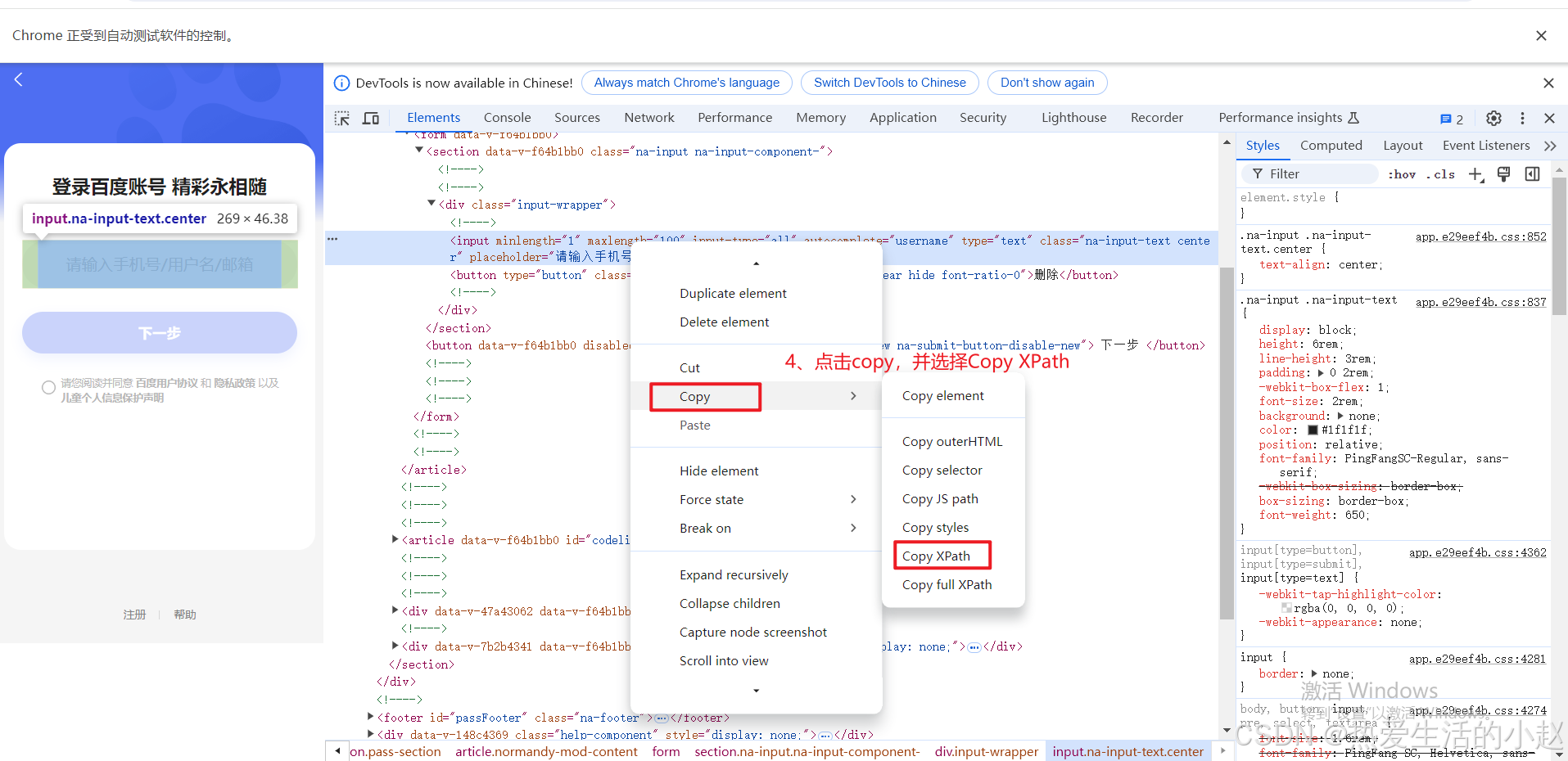The image size is (1568, 761).
Task: Expand the article codelist node
Action: [x=395, y=539]
